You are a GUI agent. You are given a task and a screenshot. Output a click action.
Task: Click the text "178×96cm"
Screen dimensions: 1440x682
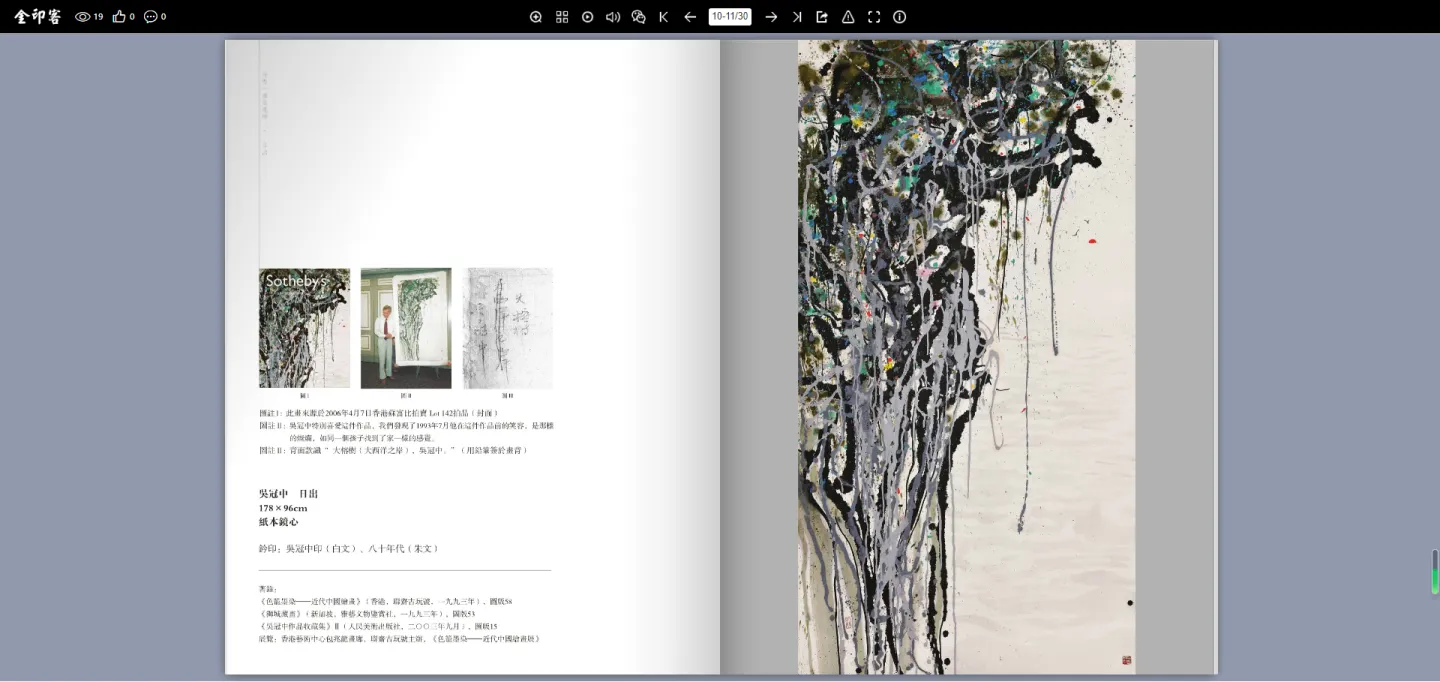[x=283, y=508]
